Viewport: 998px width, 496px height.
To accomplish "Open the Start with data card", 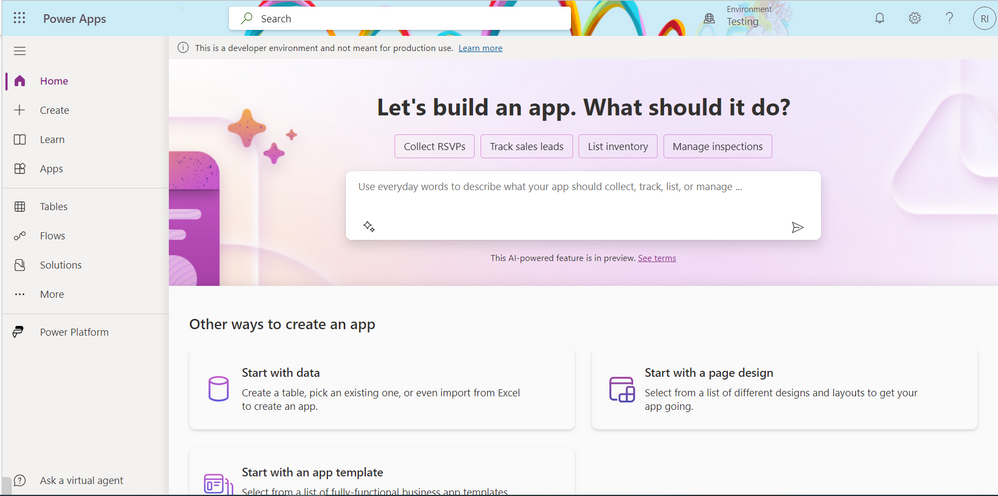I will click(382, 388).
